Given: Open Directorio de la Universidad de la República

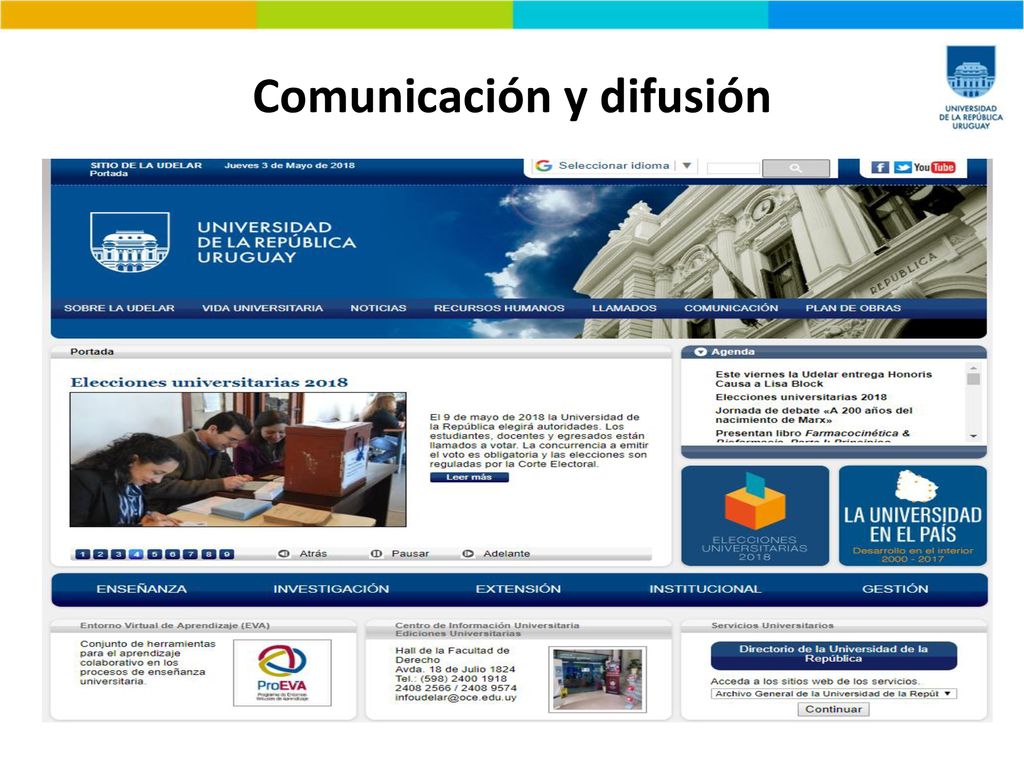Looking at the screenshot, I should [833, 654].
